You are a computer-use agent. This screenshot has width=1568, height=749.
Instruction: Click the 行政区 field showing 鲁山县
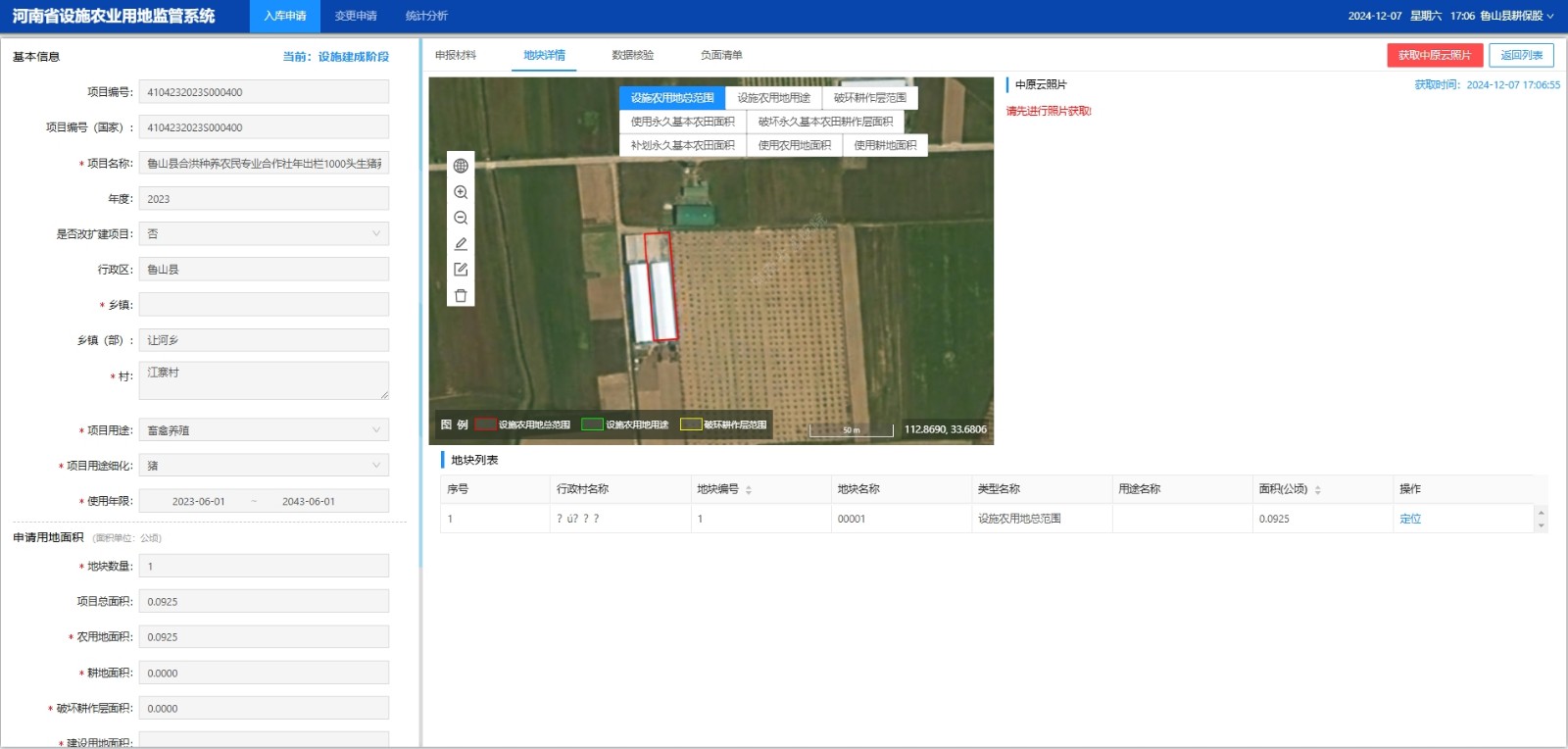tap(264, 269)
